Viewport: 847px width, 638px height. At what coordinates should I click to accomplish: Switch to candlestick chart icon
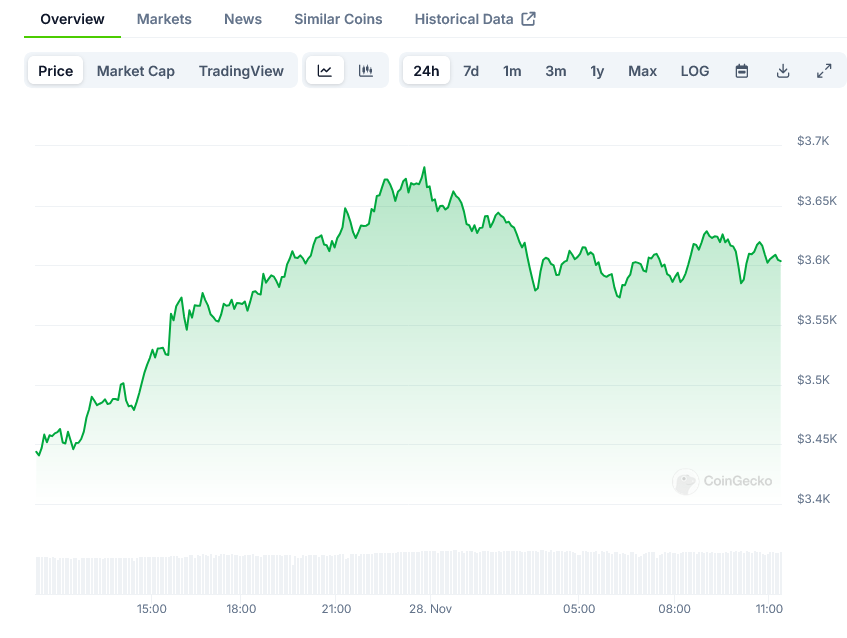(366, 71)
